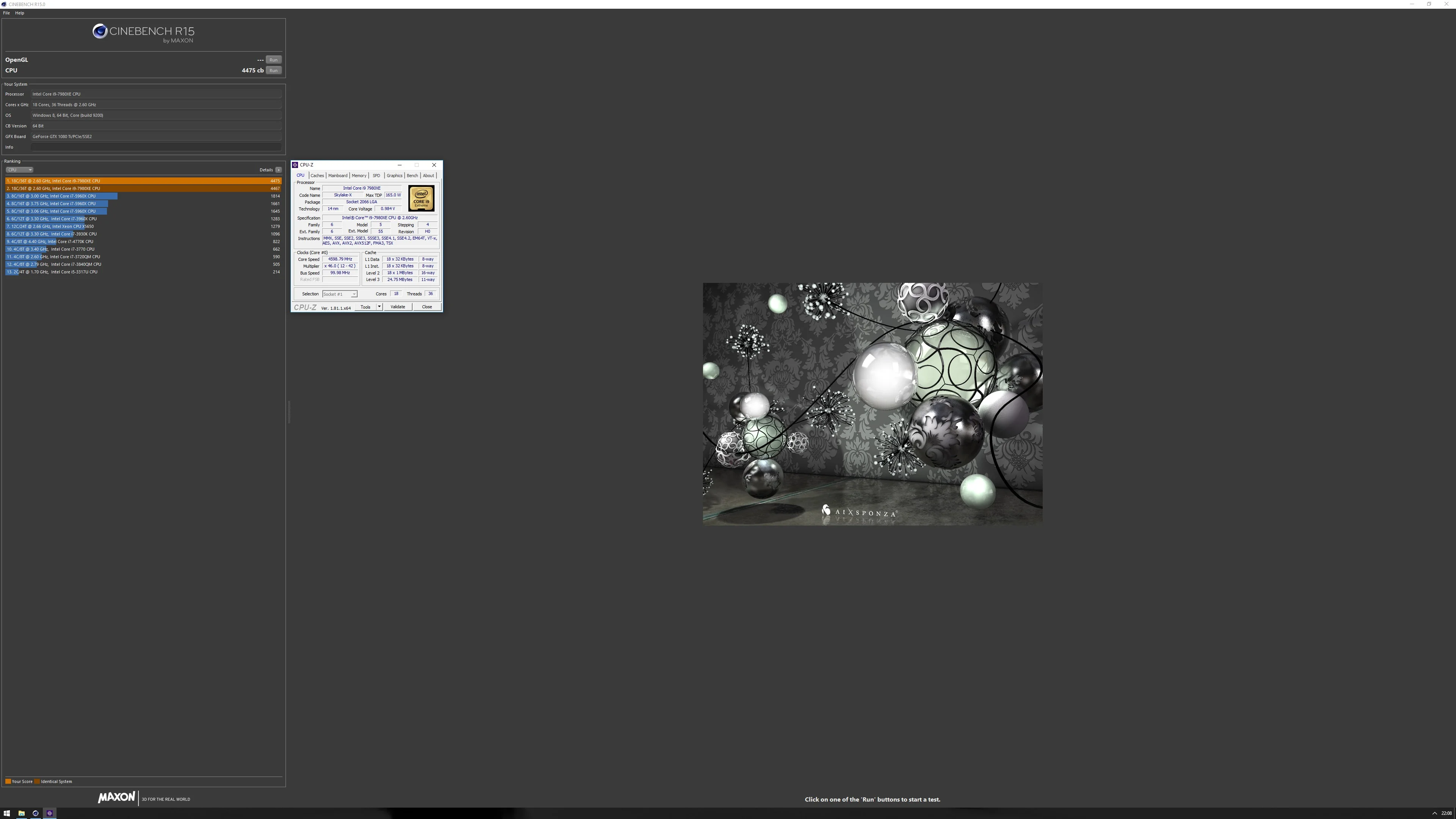Open the Socket #1 selection dropdown in CPU-Z
This screenshot has width=1456, height=819.
click(340, 294)
